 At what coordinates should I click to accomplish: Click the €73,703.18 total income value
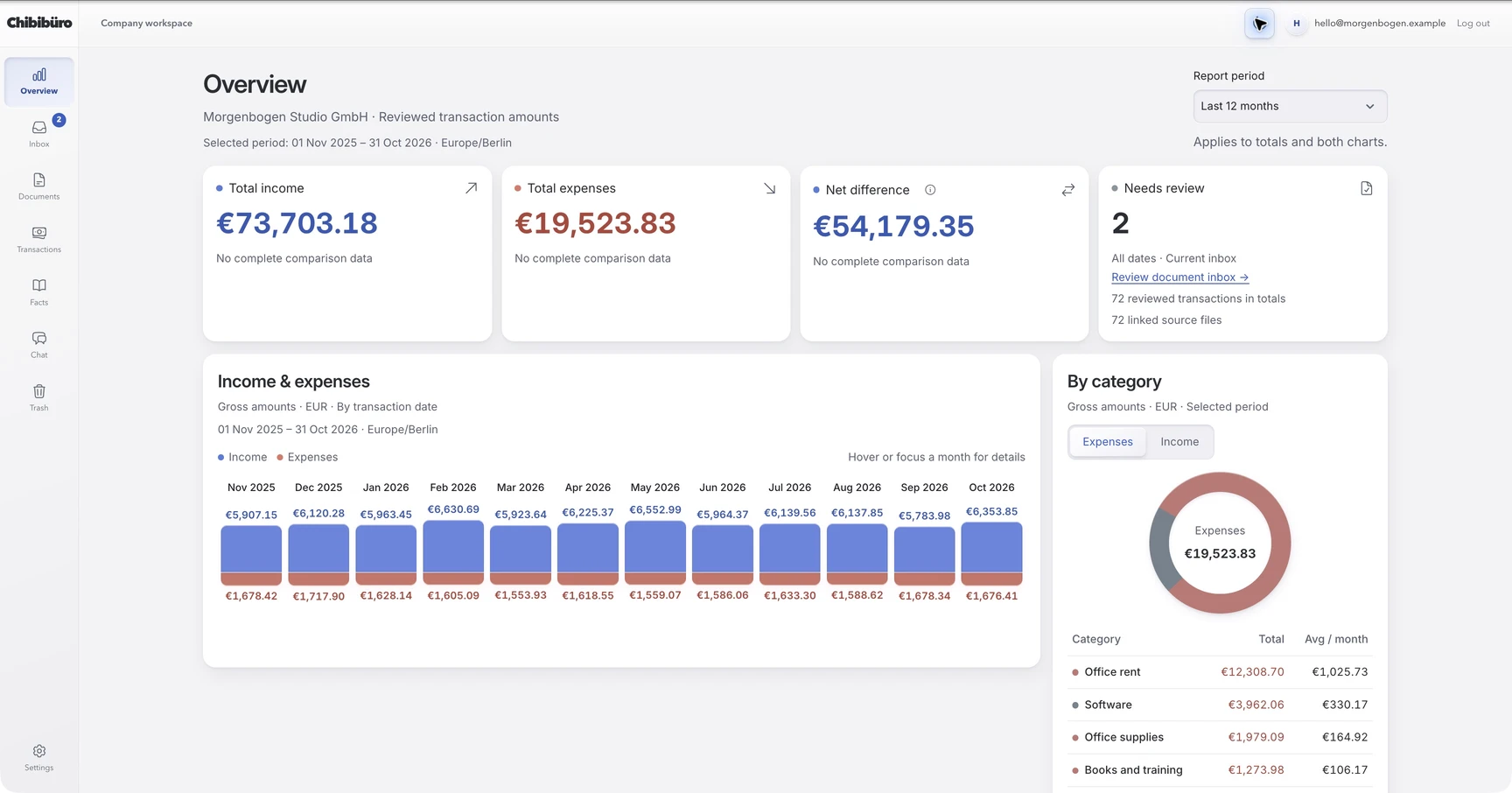click(297, 223)
